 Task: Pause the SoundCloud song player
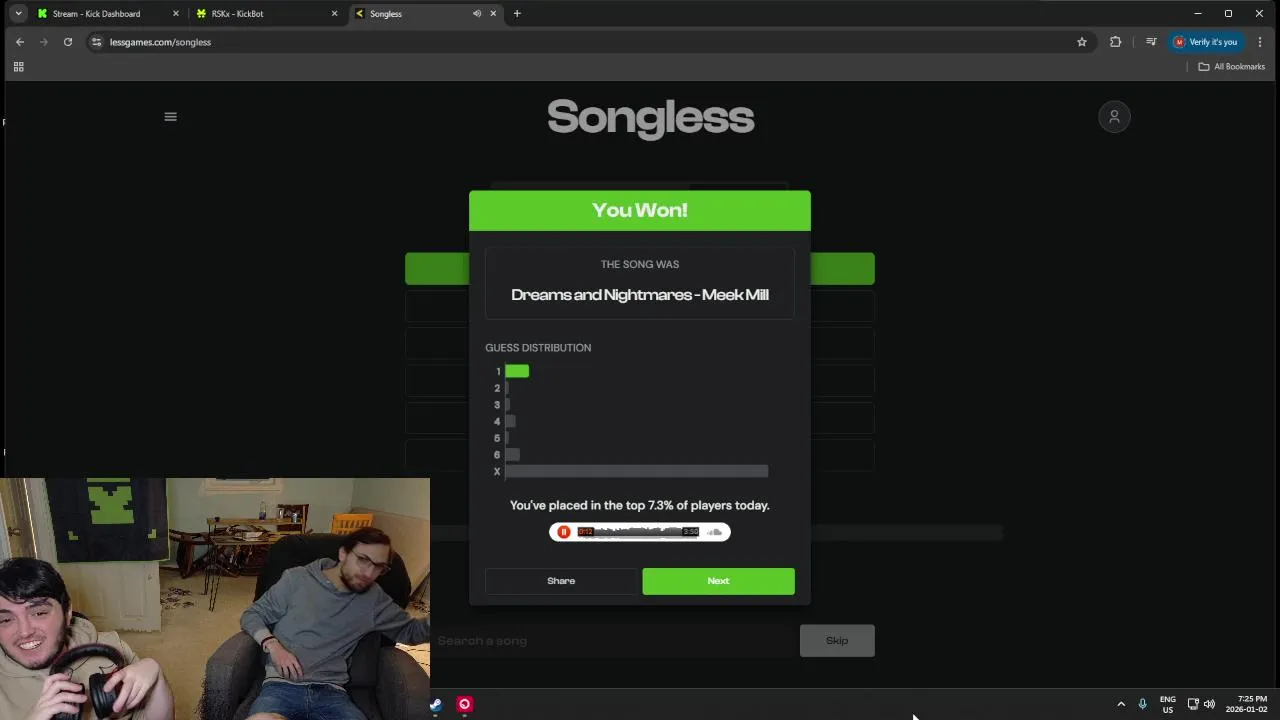point(564,532)
